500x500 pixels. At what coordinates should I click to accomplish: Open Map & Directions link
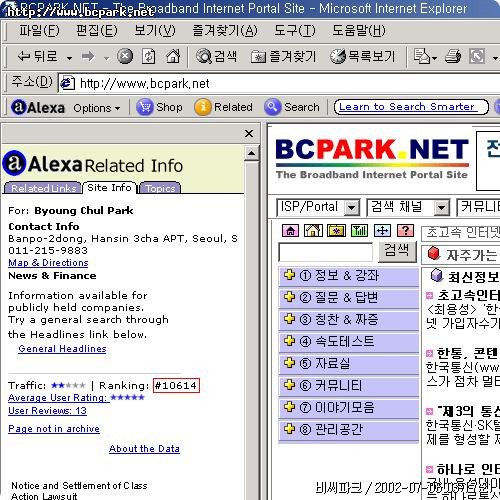coord(48,263)
